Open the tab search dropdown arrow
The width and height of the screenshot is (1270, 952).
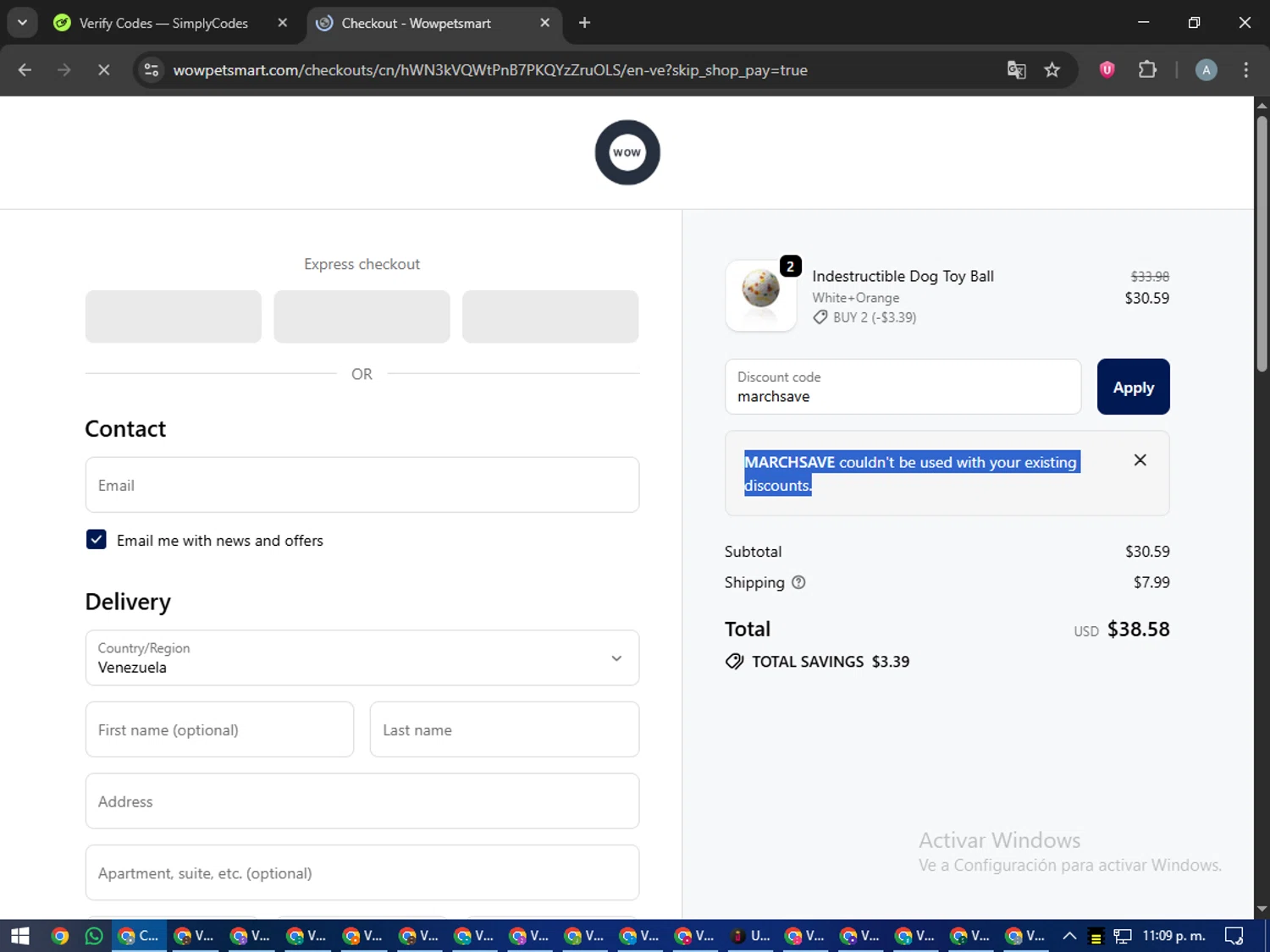[22, 23]
